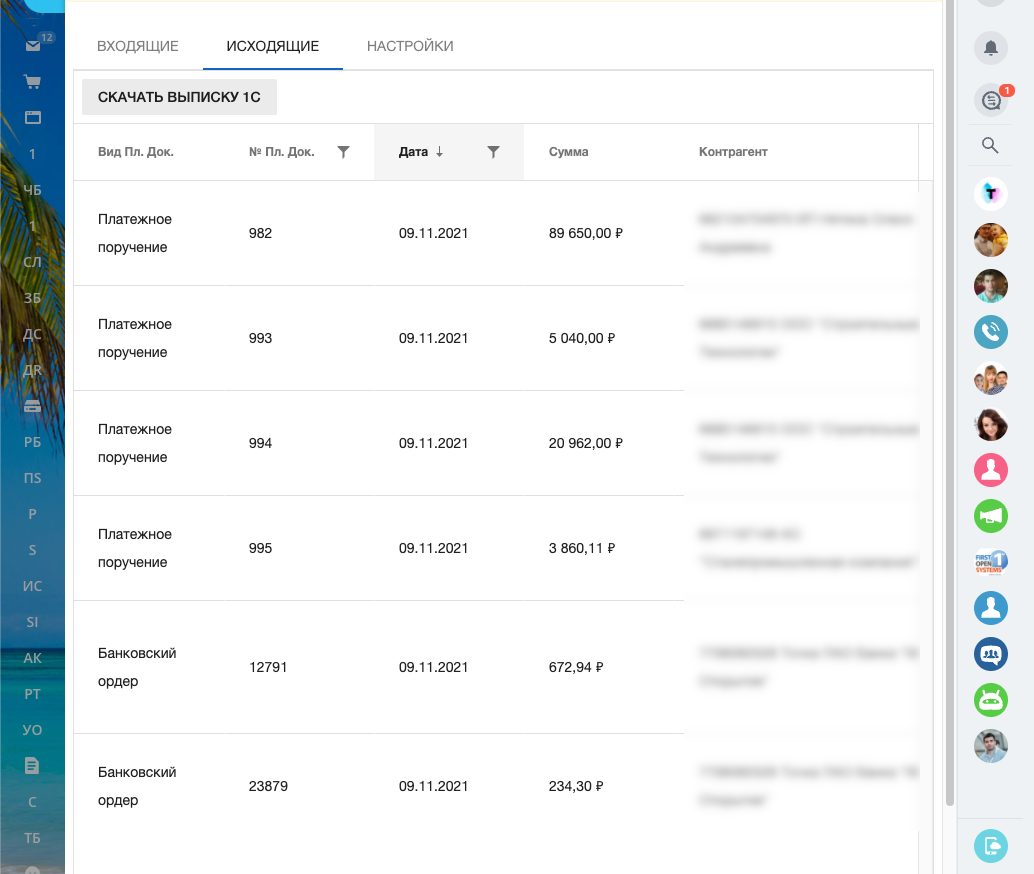Open the First Open Systems group chat
1034x874 pixels.
[990, 561]
